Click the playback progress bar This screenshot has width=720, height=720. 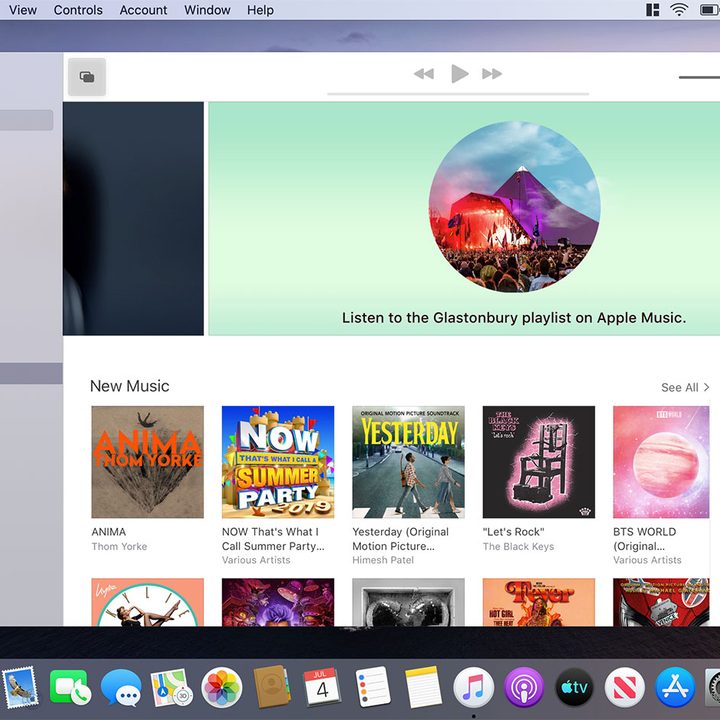[458, 94]
